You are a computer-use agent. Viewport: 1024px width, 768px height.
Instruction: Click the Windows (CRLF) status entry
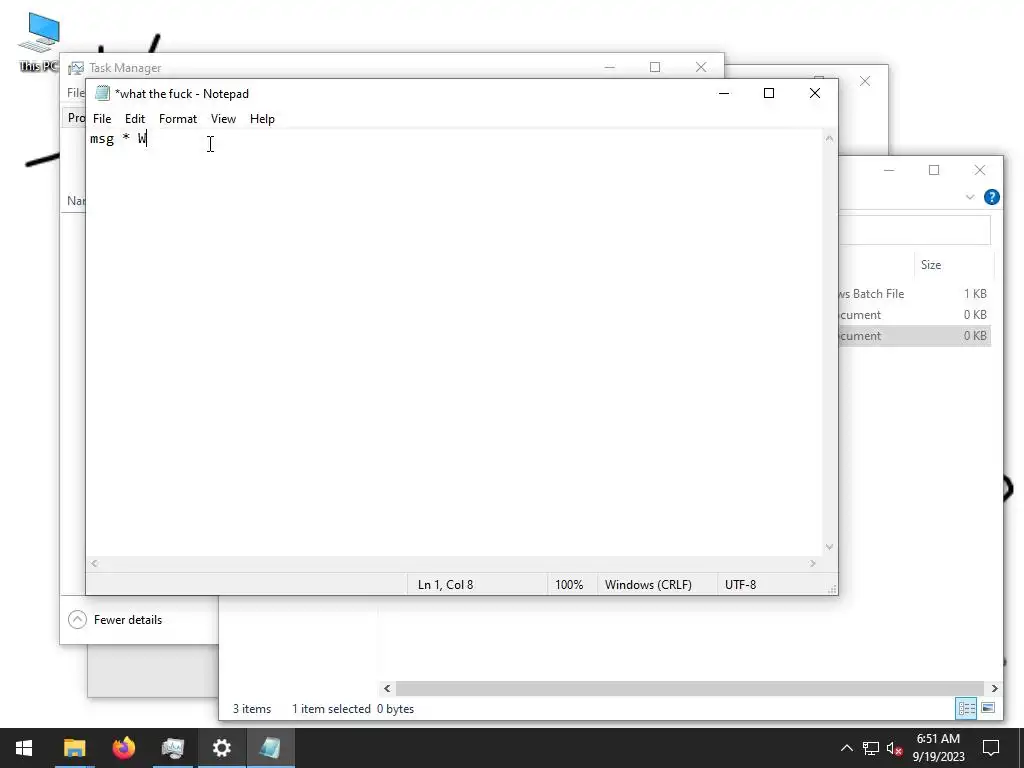click(x=648, y=584)
